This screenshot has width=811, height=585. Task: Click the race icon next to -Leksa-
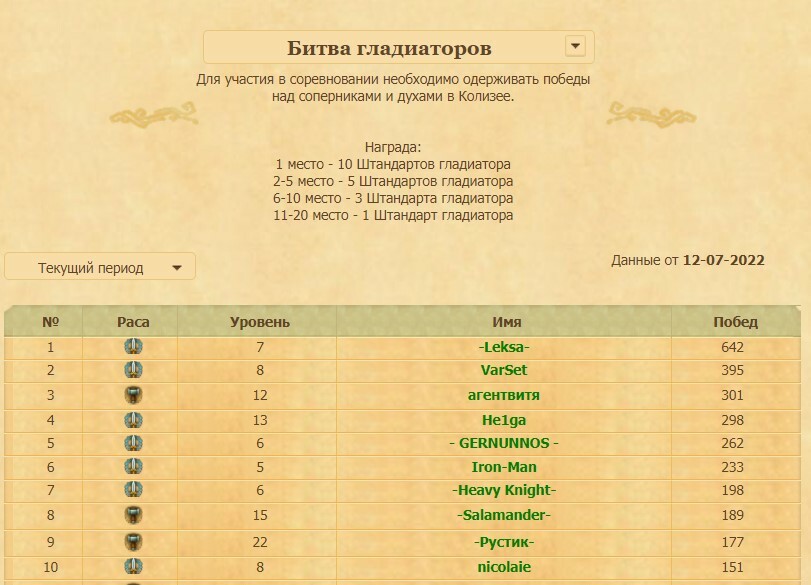pos(133,347)
